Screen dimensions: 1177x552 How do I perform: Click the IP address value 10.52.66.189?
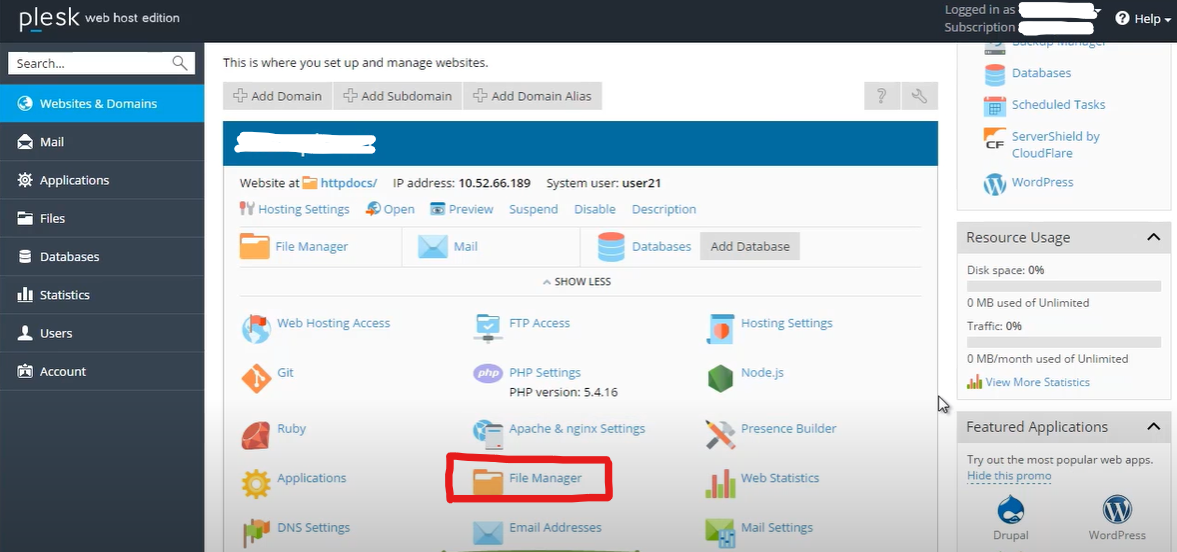(x=494, y=182)
